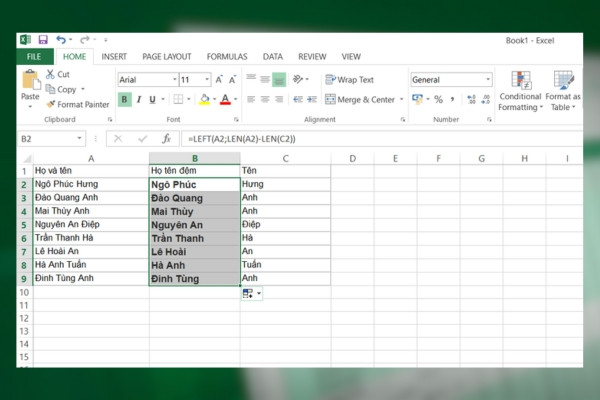This screenshot has height=400, width=600.
Task: Open Alignment dialog launcher
Action: 403,119
